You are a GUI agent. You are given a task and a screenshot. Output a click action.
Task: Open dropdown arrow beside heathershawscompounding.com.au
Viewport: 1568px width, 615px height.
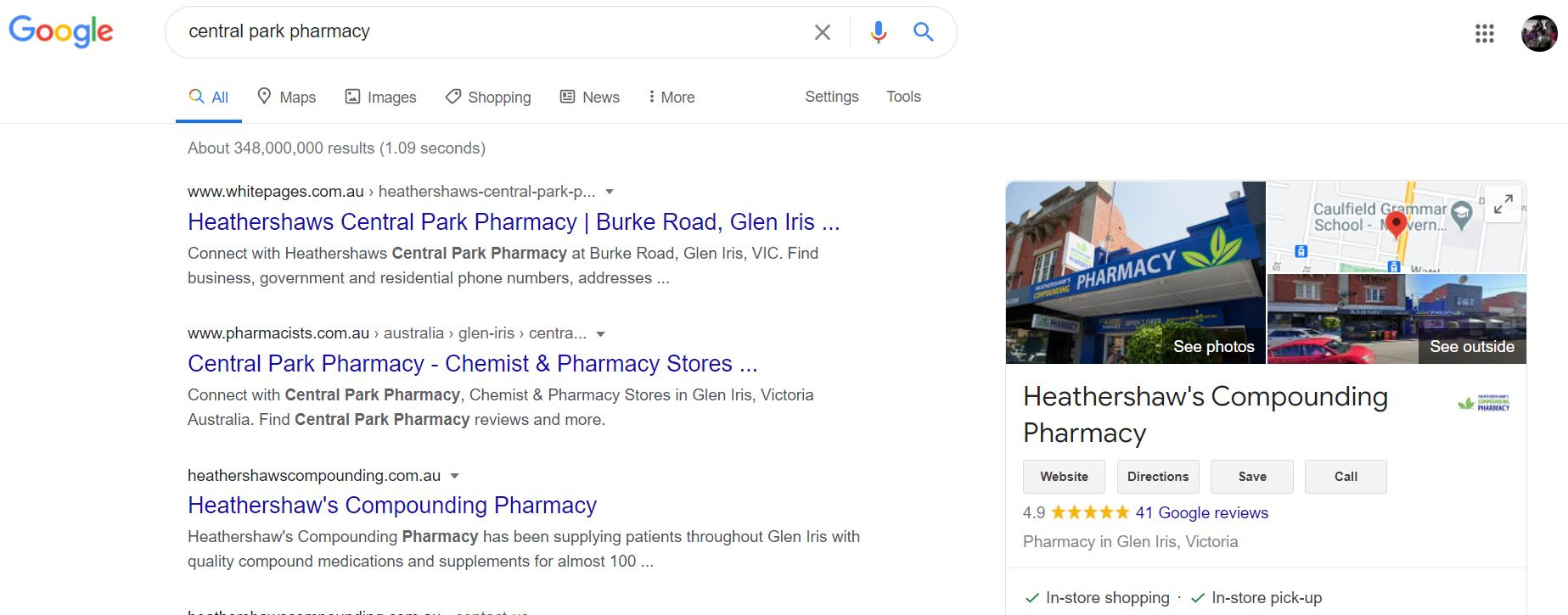coord(454,475)
